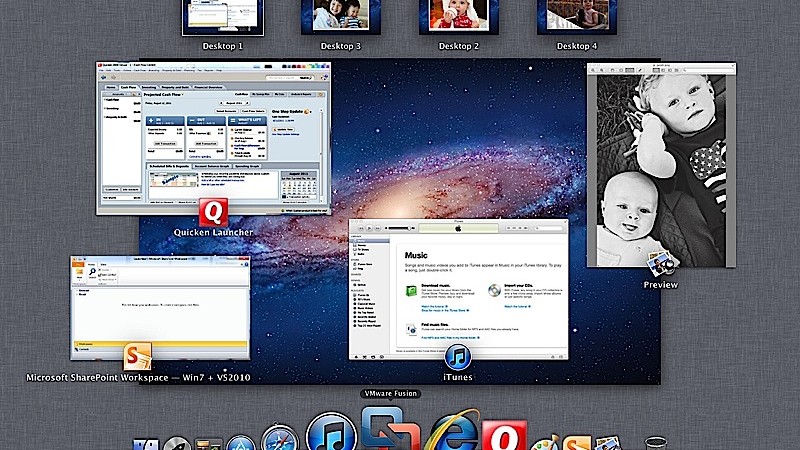Click the SharePoint Workspace badge icon
The height and width of the screenshot is (450, 800).
138,357
